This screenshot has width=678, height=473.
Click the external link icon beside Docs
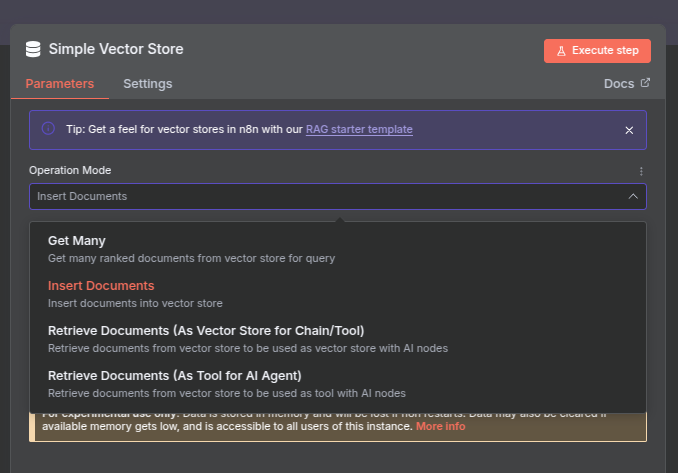point(645,83)
